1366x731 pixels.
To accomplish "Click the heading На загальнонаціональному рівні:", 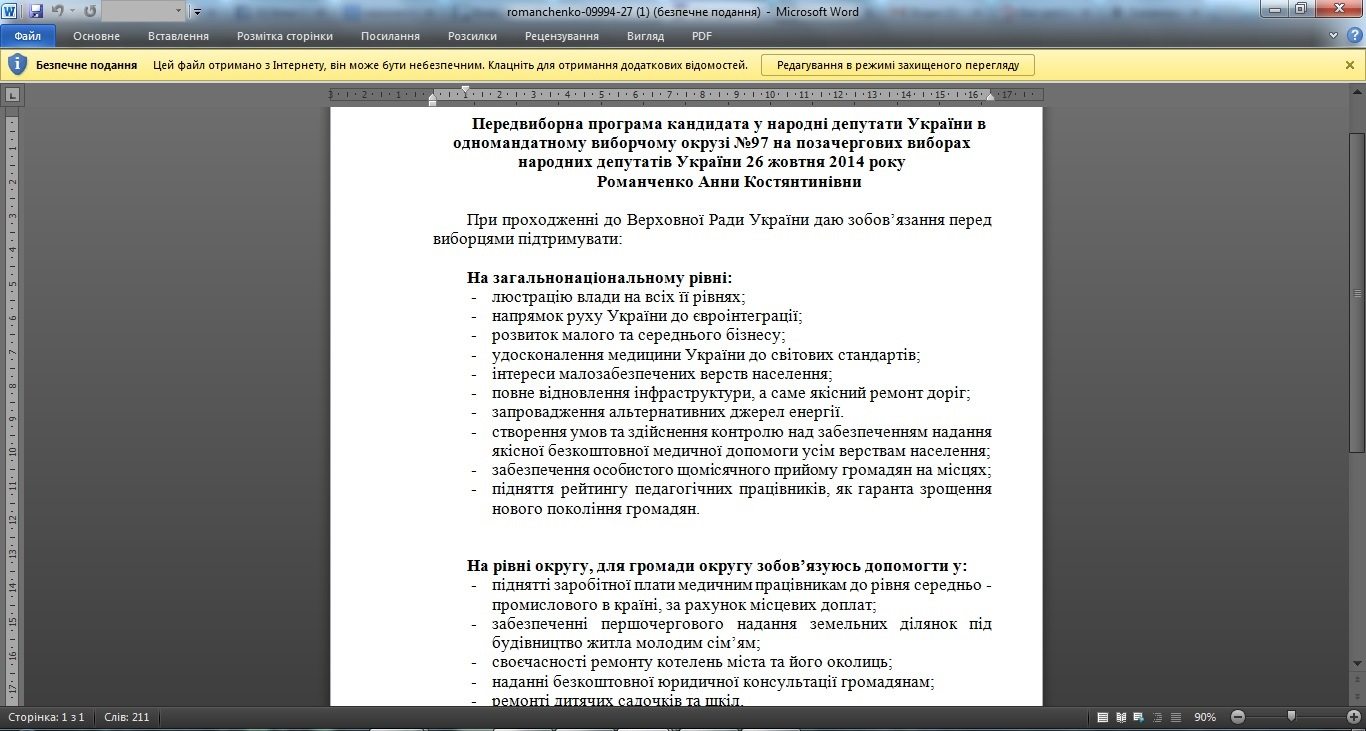I will [x=599, y=278].
